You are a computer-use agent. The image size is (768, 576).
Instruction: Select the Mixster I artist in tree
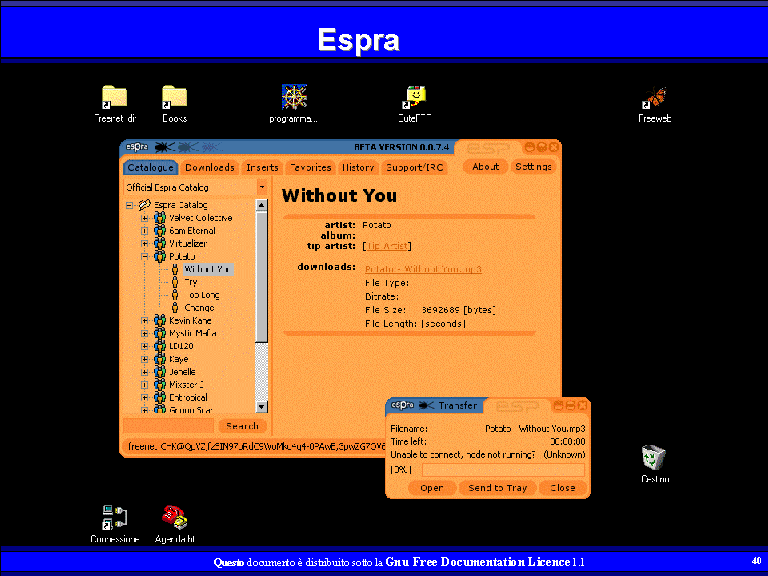[x=186, y=384]
